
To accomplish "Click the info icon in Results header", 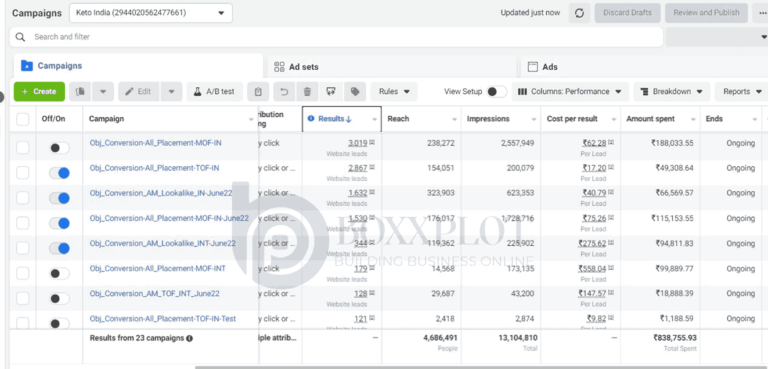I will pos(311,119).
